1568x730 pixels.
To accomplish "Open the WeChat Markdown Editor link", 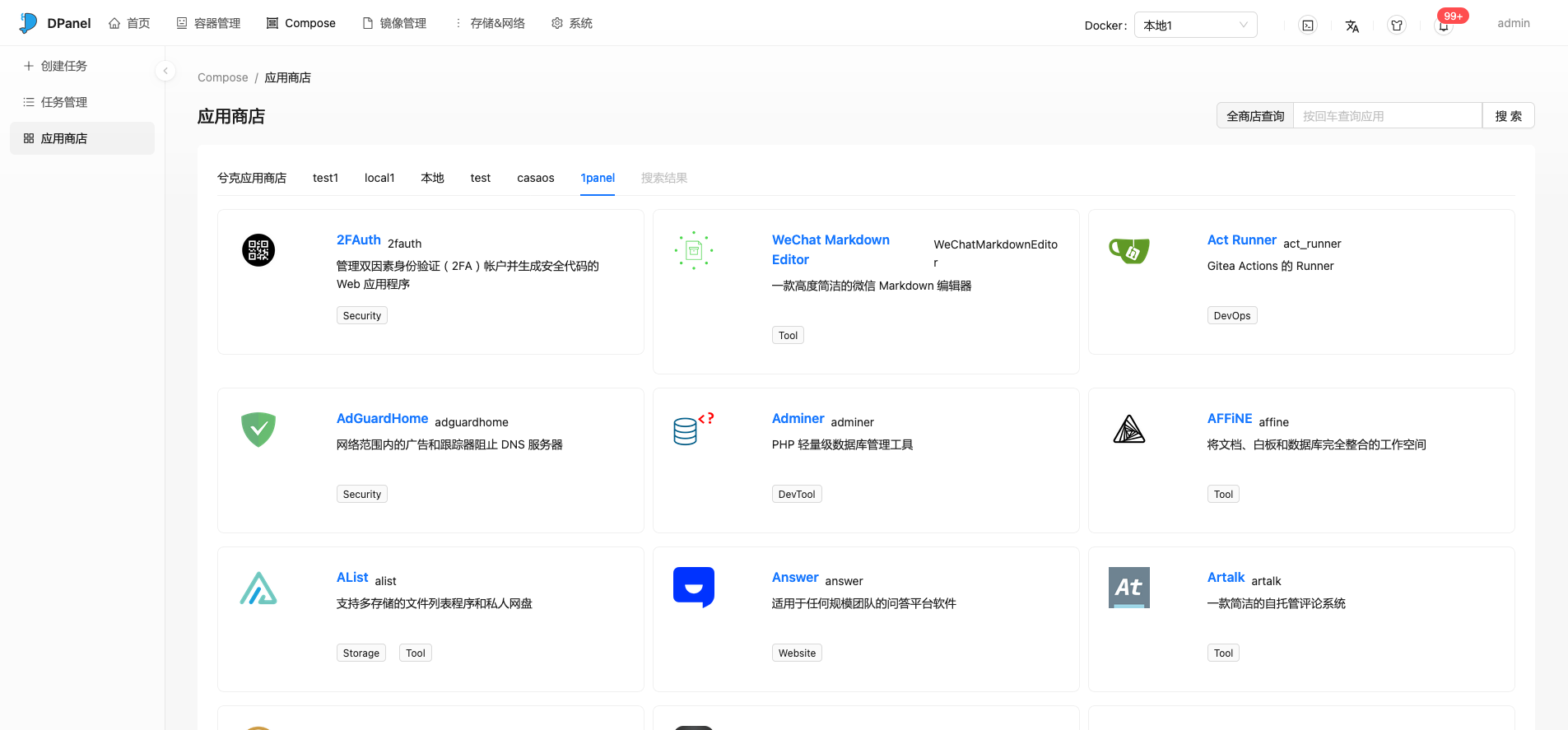I will [831, 249].
